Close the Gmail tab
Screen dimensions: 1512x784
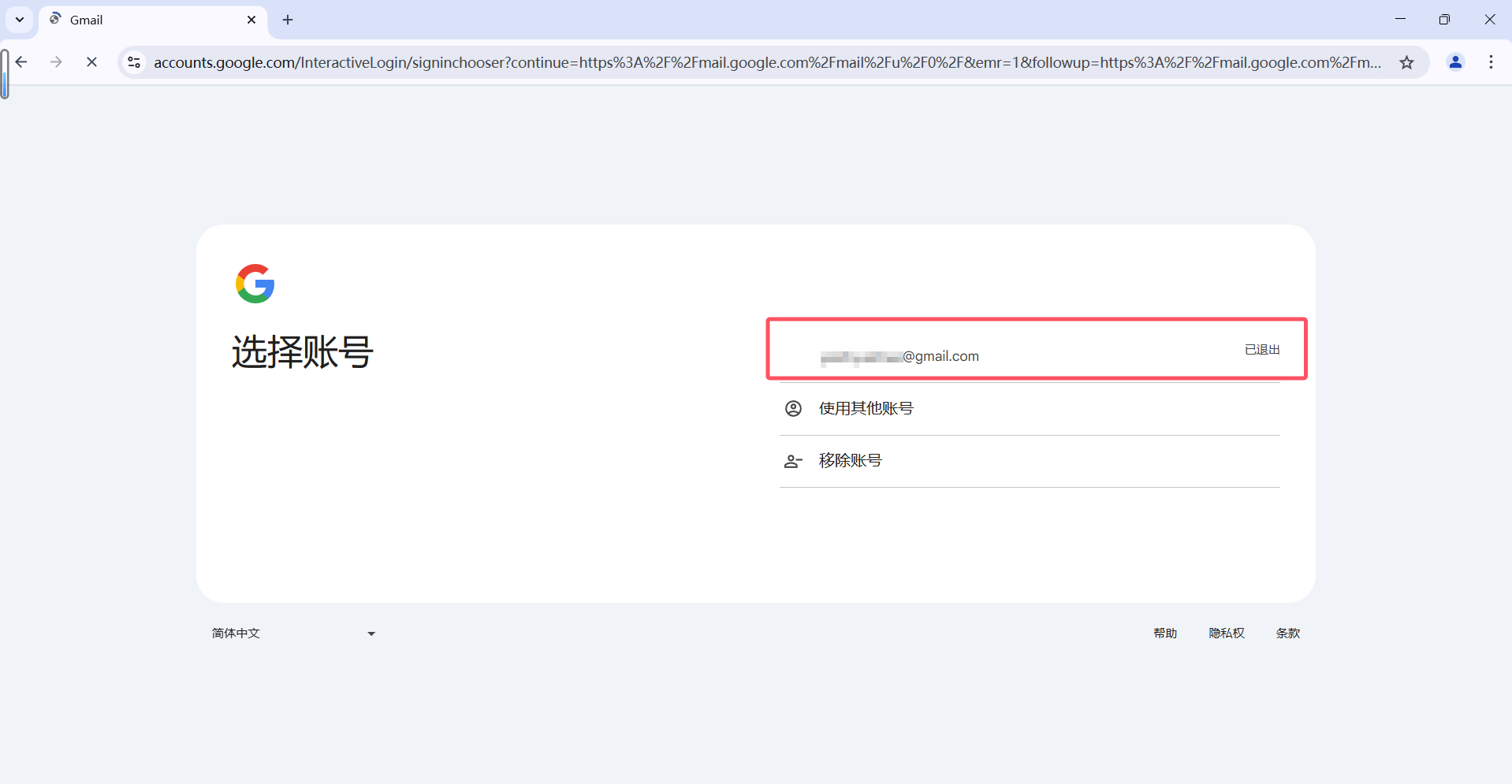[251, 20]
